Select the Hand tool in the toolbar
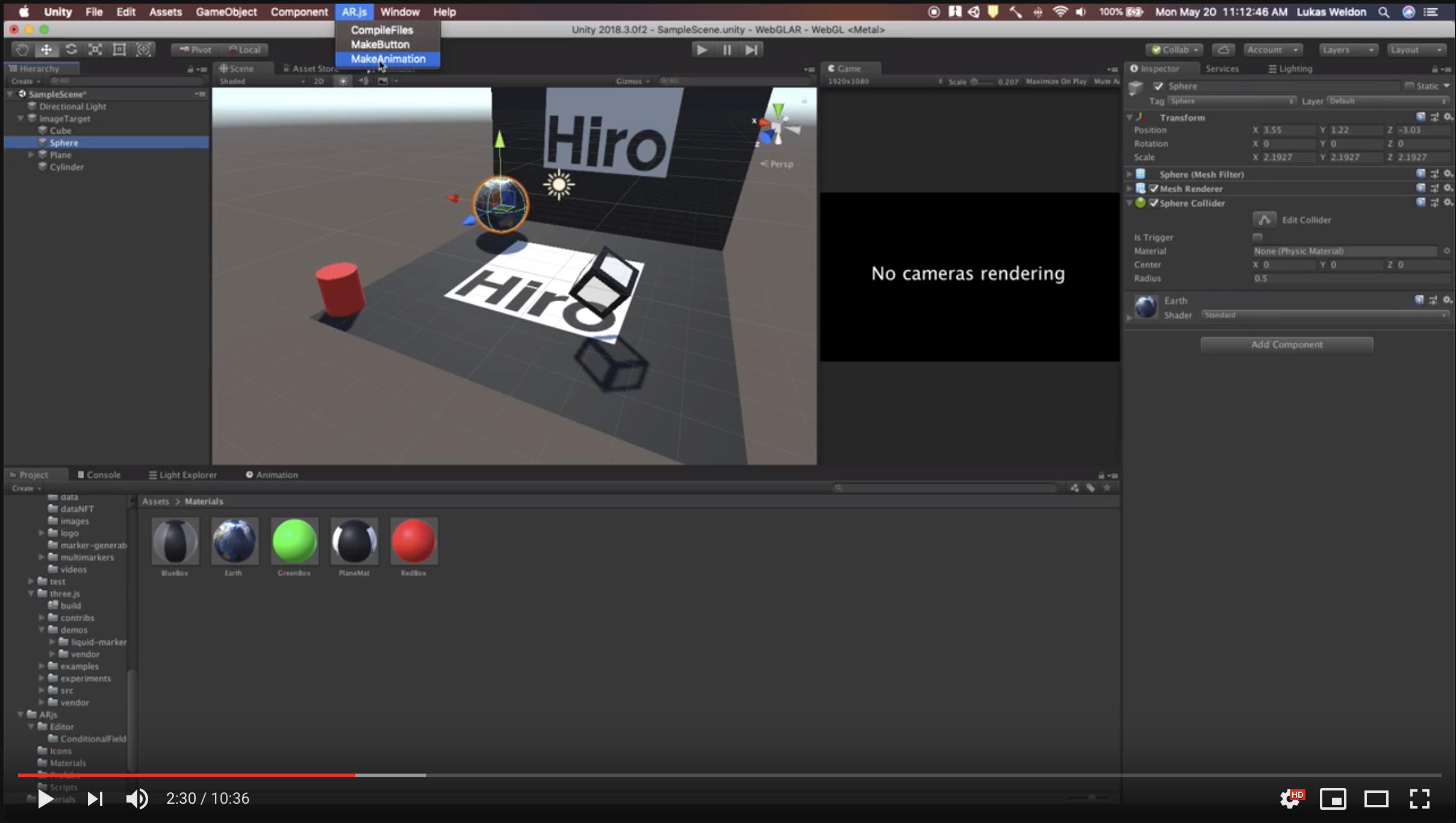The width and height of the screenshot is (1456, 823). coord(22,49)
